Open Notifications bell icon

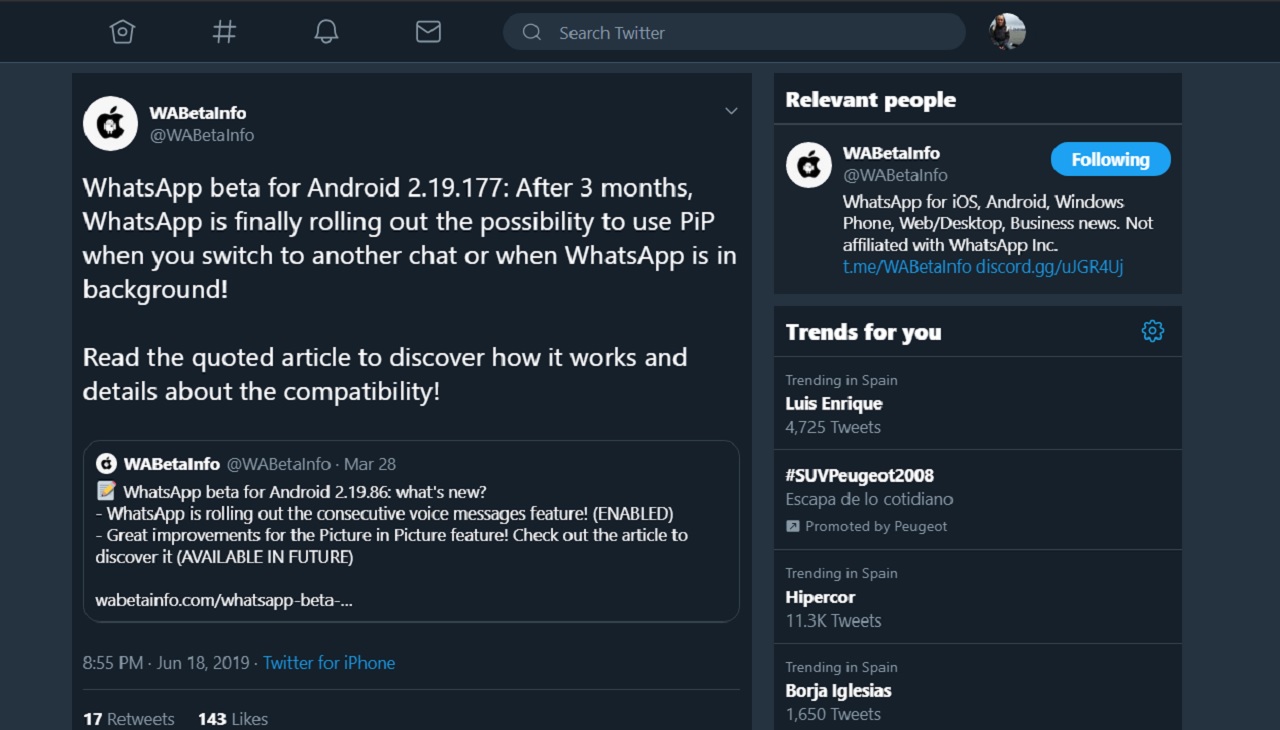click(326, 32)
